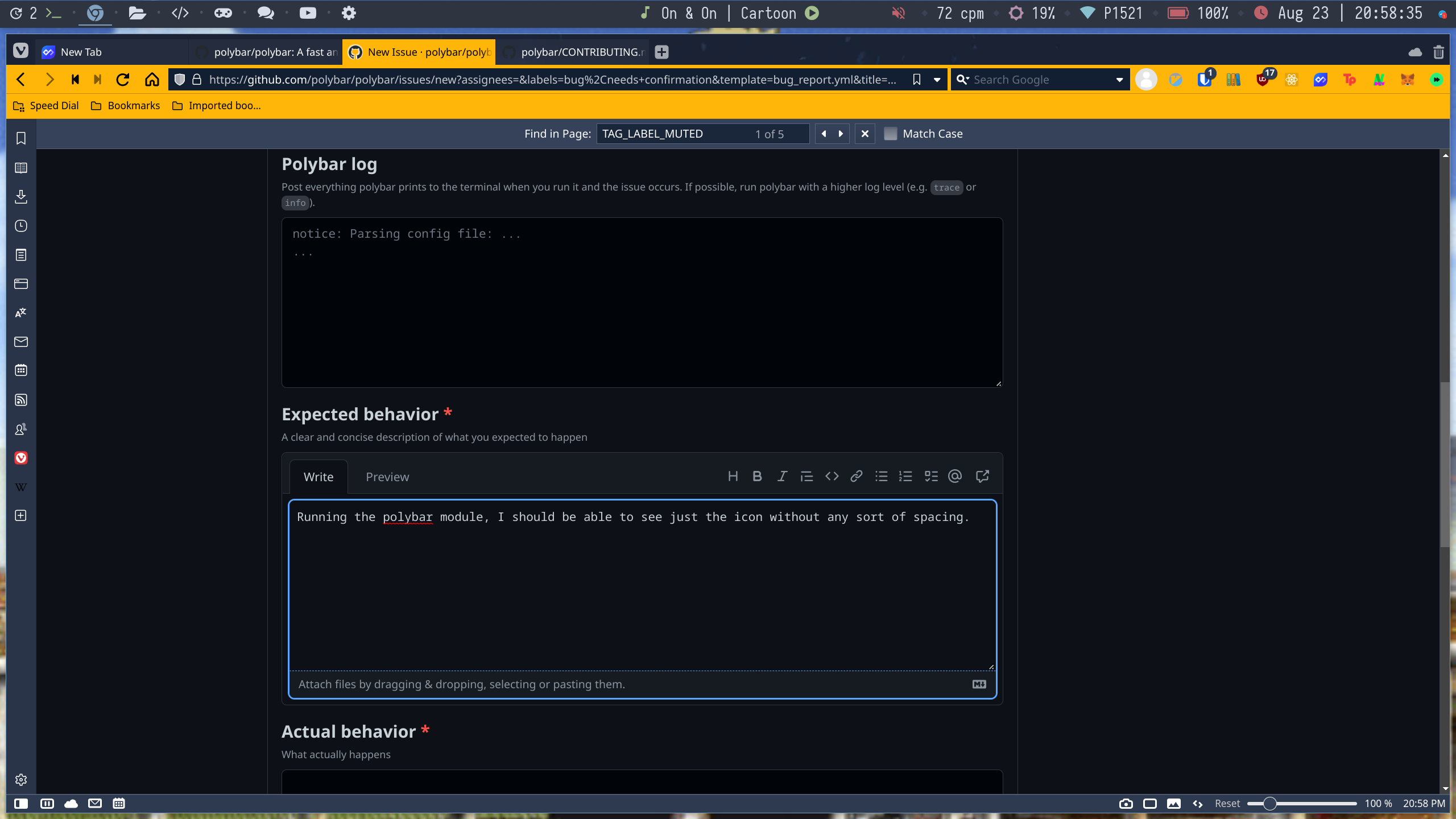The height and width of the screenshot is (819, 1456).
Task: Reset the page zoom level
Action: point(1227,803)
